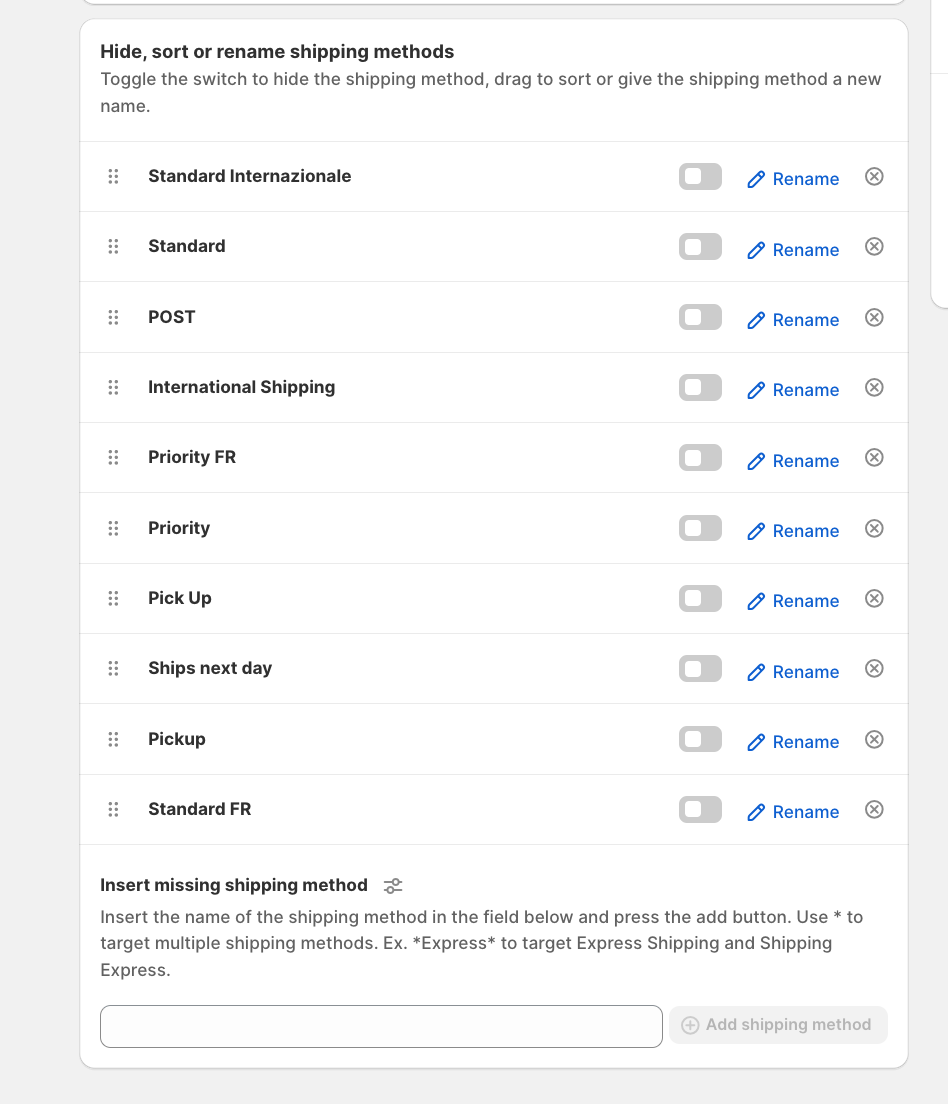
Task: Focus the missing shipping method name field
Action: pos(381,1026)
